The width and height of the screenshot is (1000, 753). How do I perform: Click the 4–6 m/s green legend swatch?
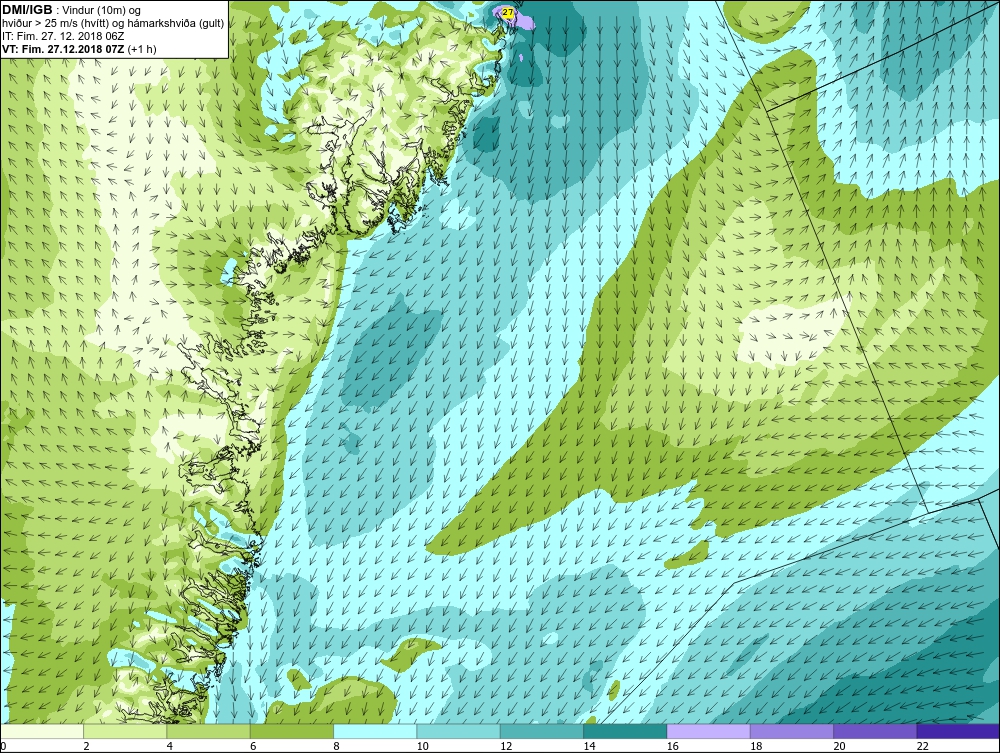pyautogui.click(x=209, y=731)
